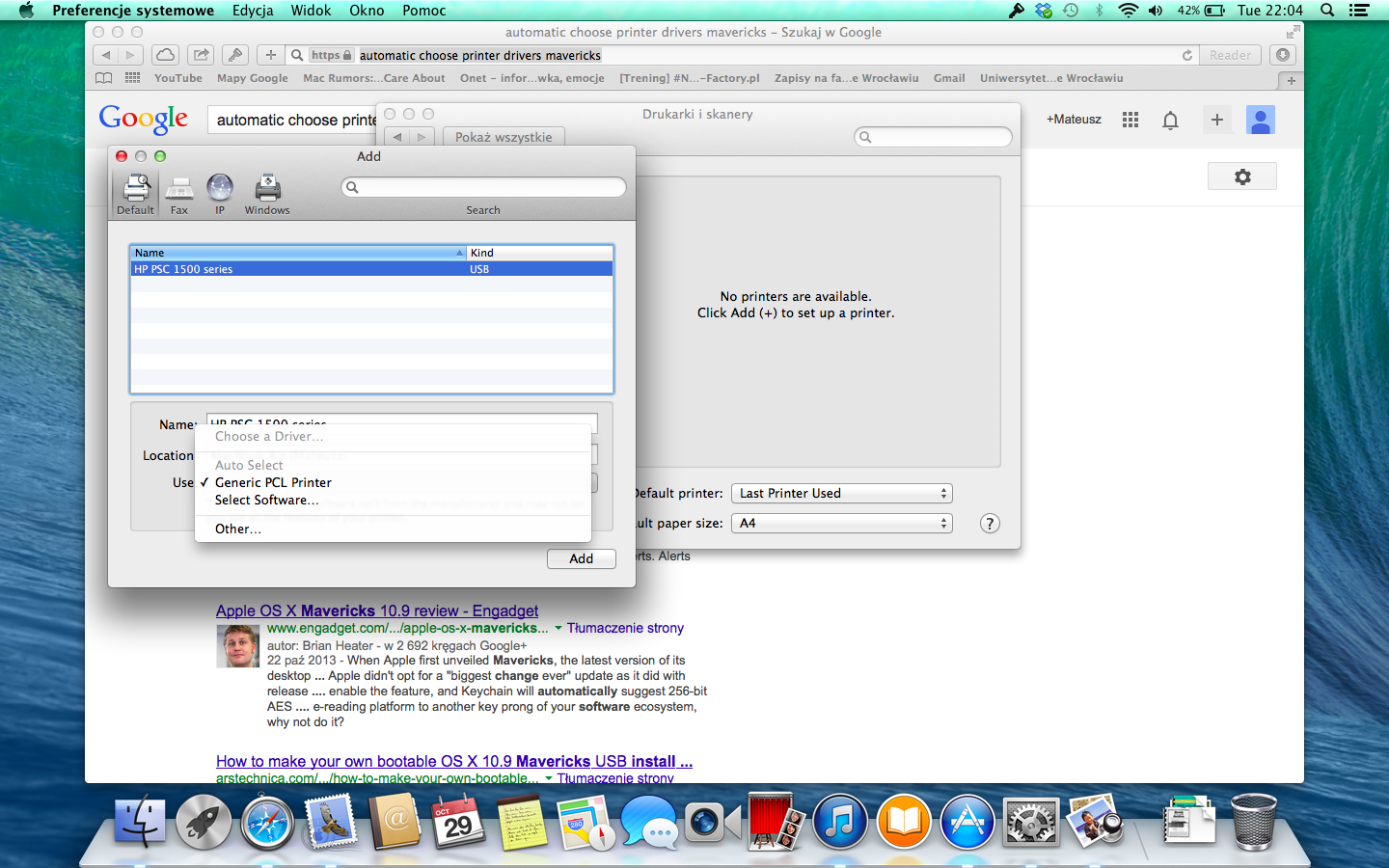Launch iTunes from Dock
The height and width of the screenshot is (868, 1389).
839,822
